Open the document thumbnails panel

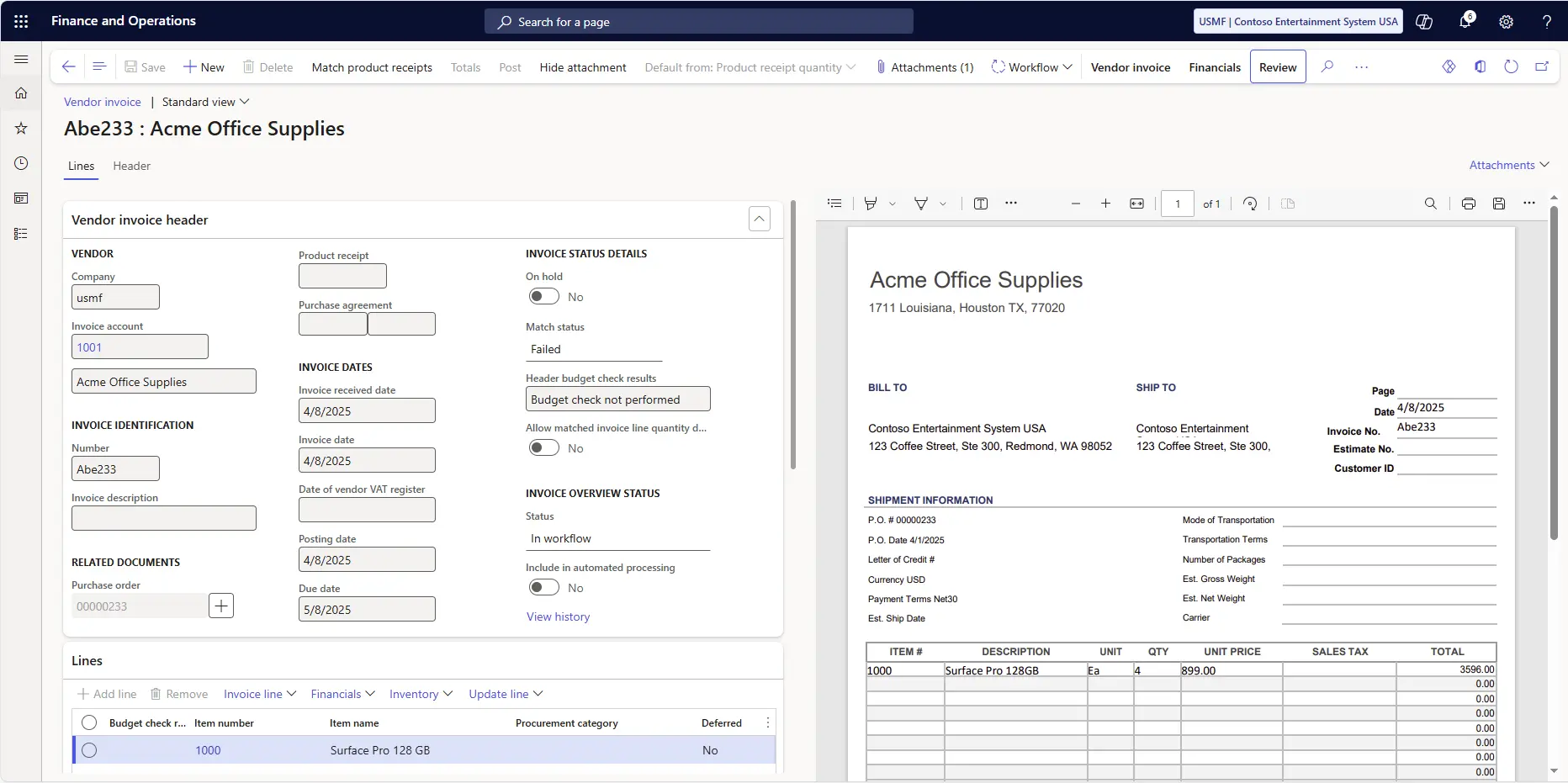click(x=834, y=203)
